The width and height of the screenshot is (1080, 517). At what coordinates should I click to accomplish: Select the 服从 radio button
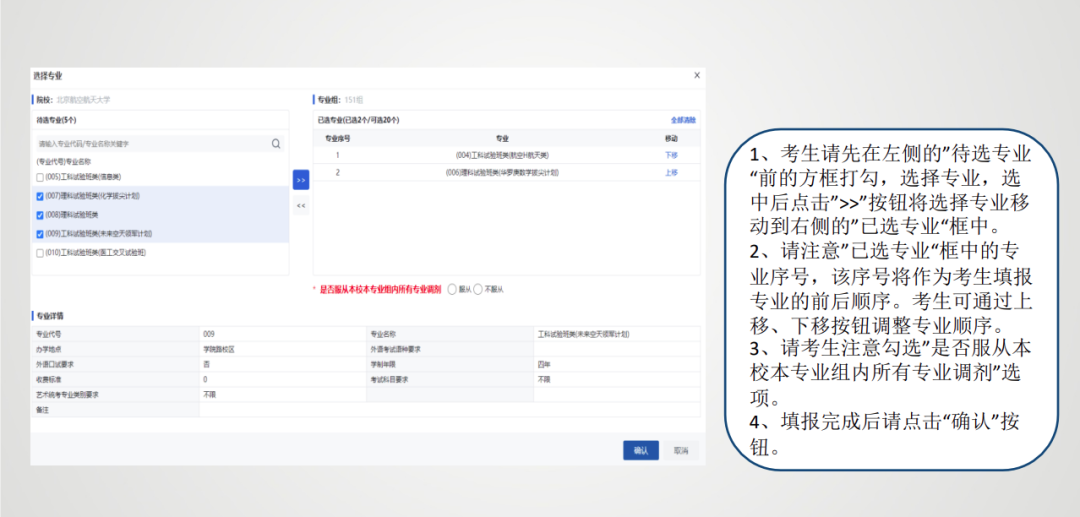pos(453,289)
